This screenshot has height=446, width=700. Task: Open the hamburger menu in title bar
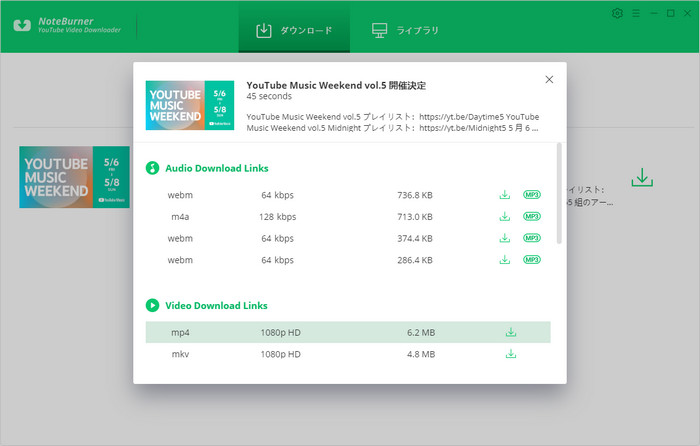(636, 13)
